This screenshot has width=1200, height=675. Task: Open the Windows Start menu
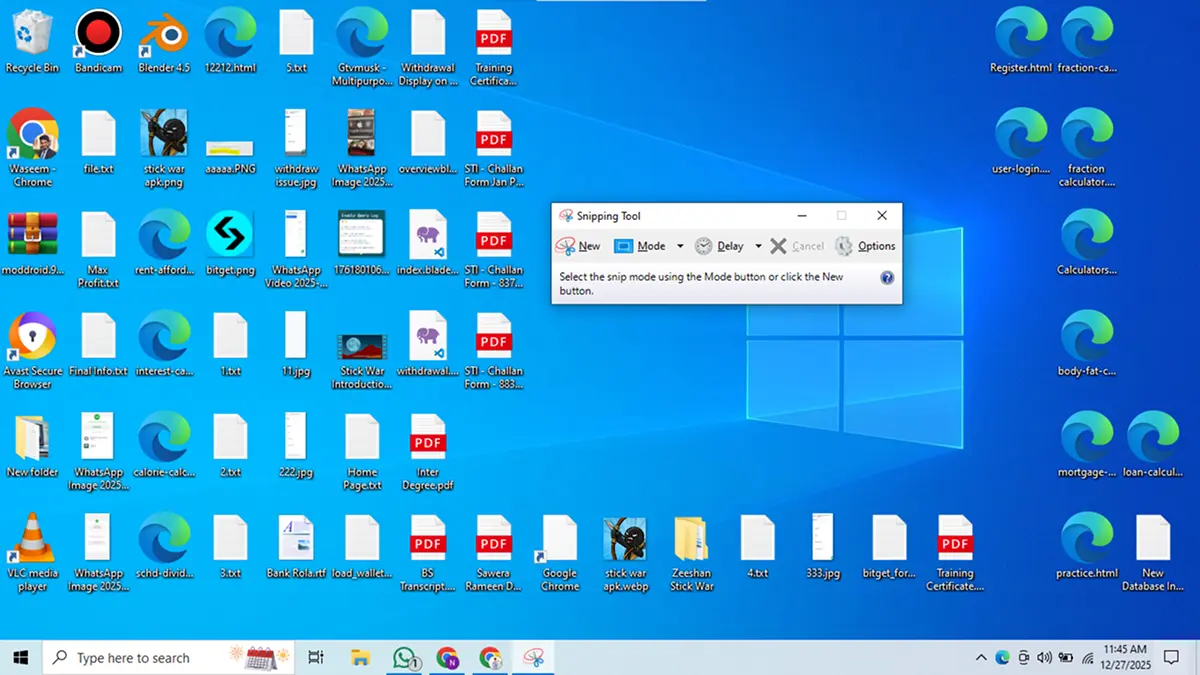coord(20,657)
